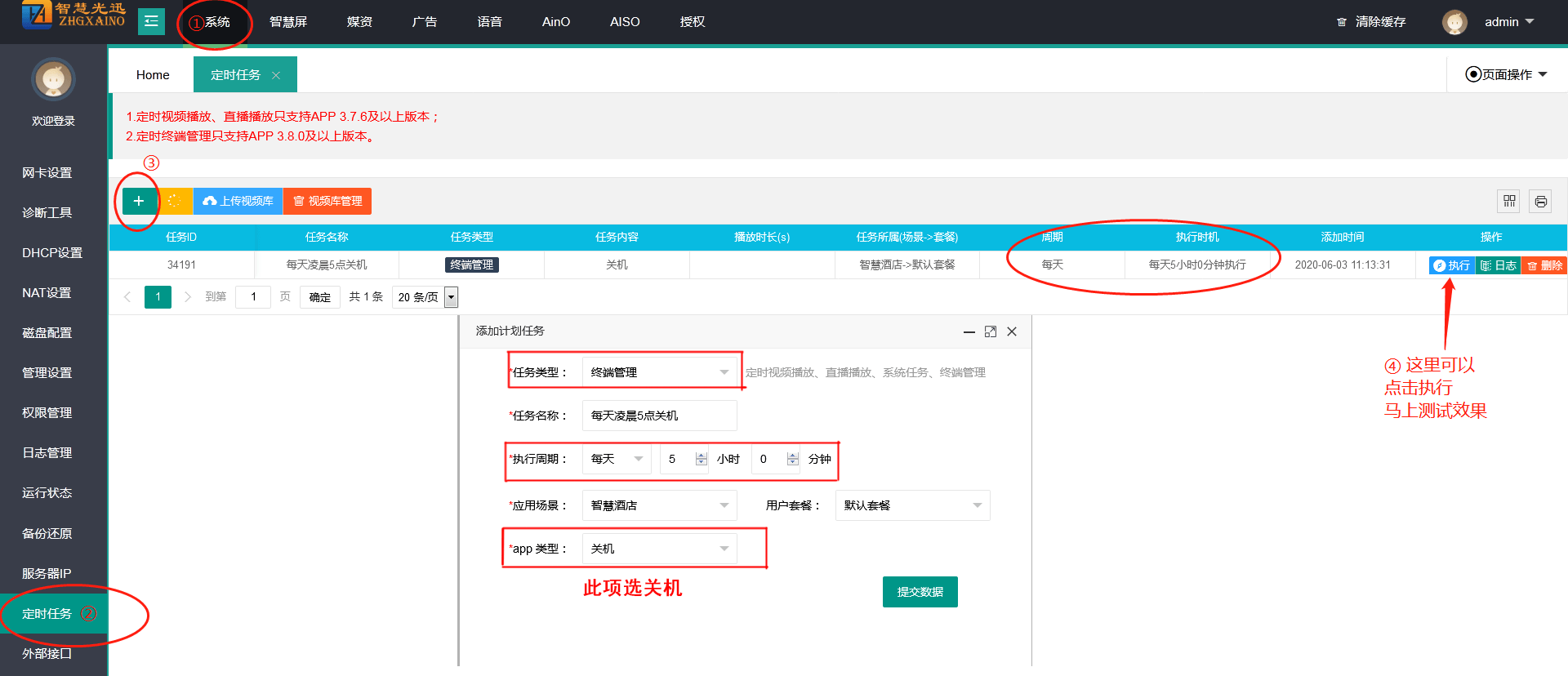Increment the hour stepper arrows
1568x676 pixels.
pyautogui.click(x=701, y=455)
